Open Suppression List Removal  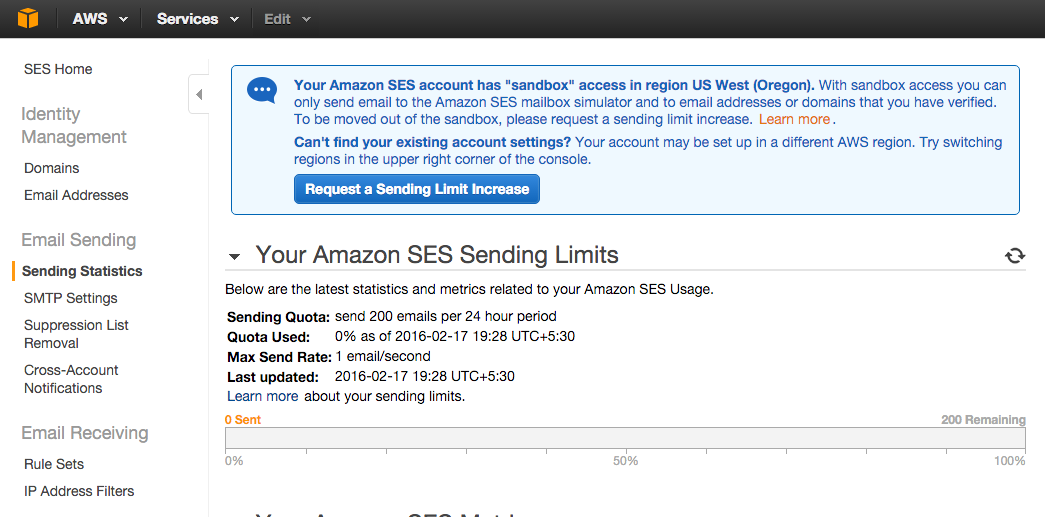pyautogui.click(x=76, y=334)
